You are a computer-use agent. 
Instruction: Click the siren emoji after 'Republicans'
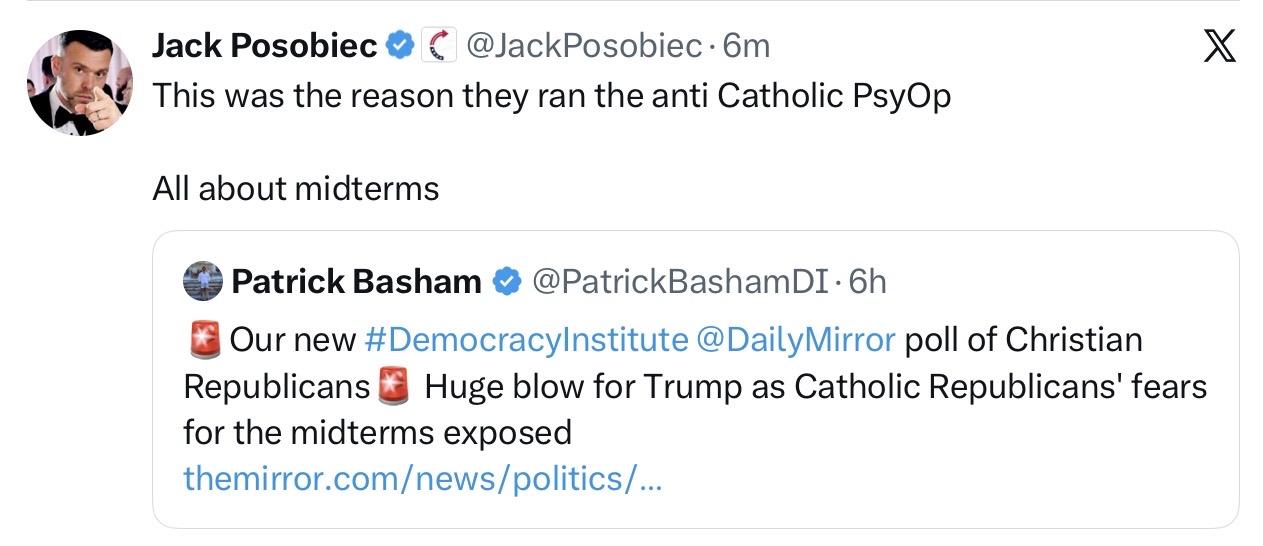click(x=394, y=387)
